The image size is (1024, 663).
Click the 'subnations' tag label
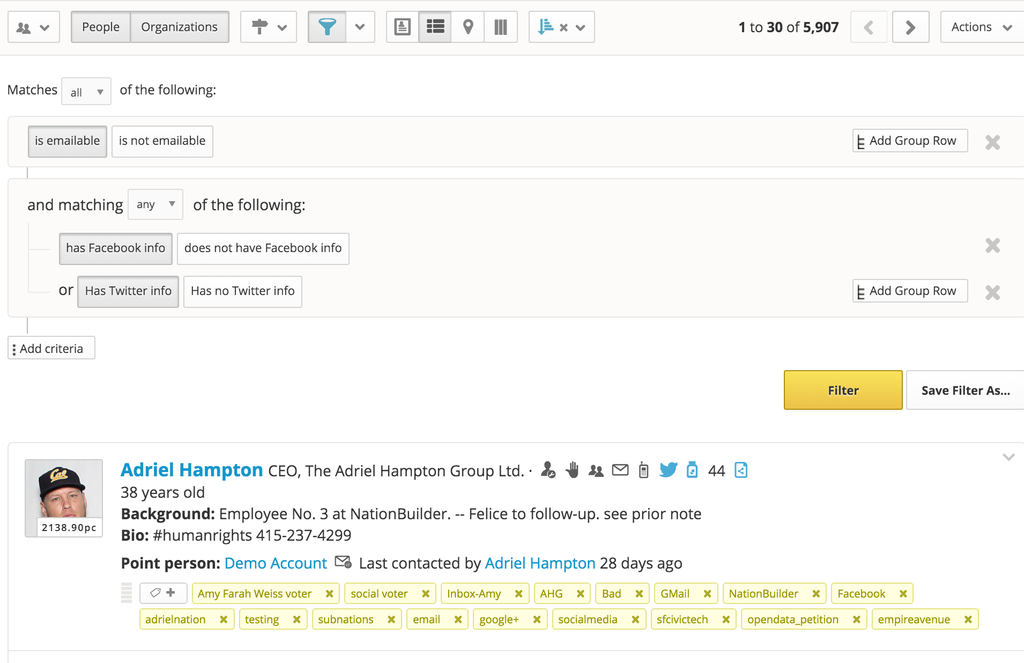[x=345, y=619]
